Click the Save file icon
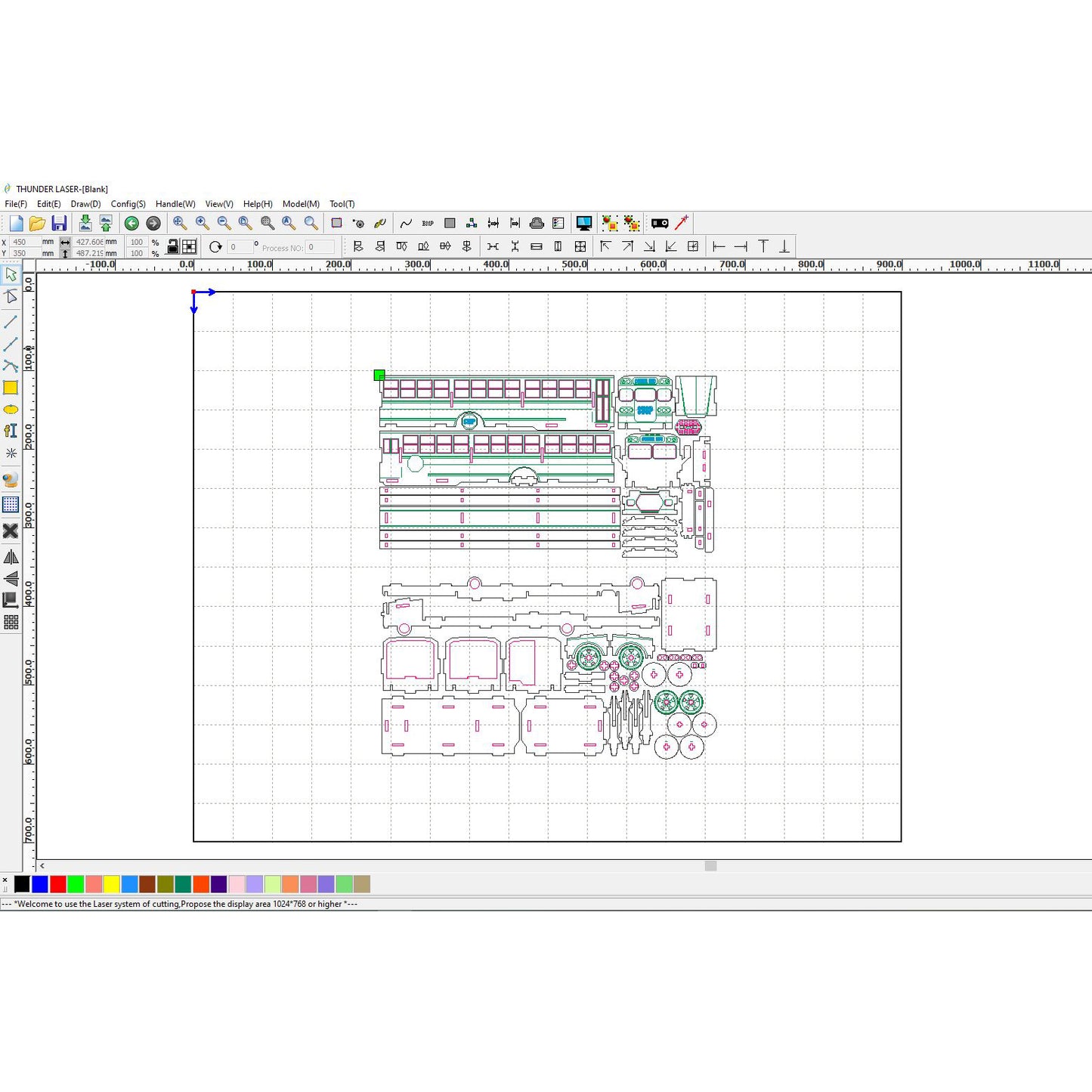 pos(59,223)
